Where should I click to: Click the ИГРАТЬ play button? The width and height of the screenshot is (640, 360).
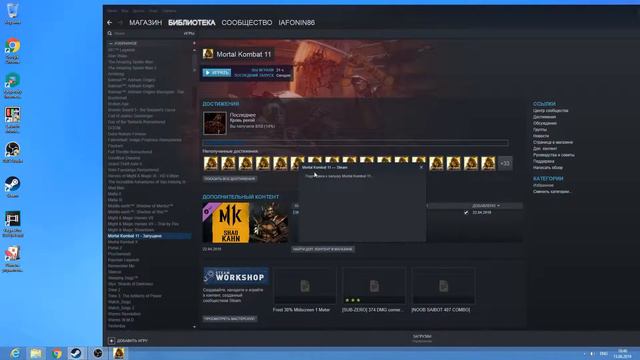217,73
